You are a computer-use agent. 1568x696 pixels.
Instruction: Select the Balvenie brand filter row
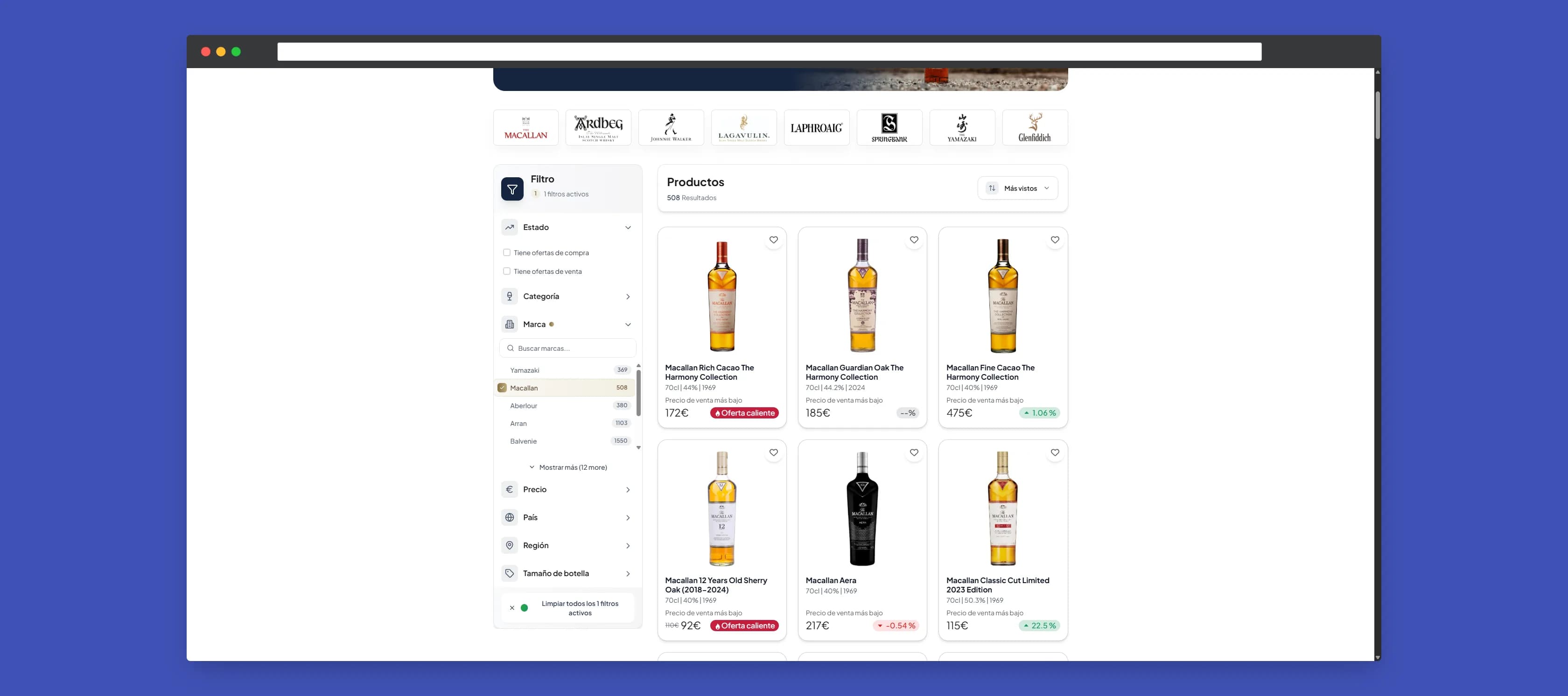(565, 441)
